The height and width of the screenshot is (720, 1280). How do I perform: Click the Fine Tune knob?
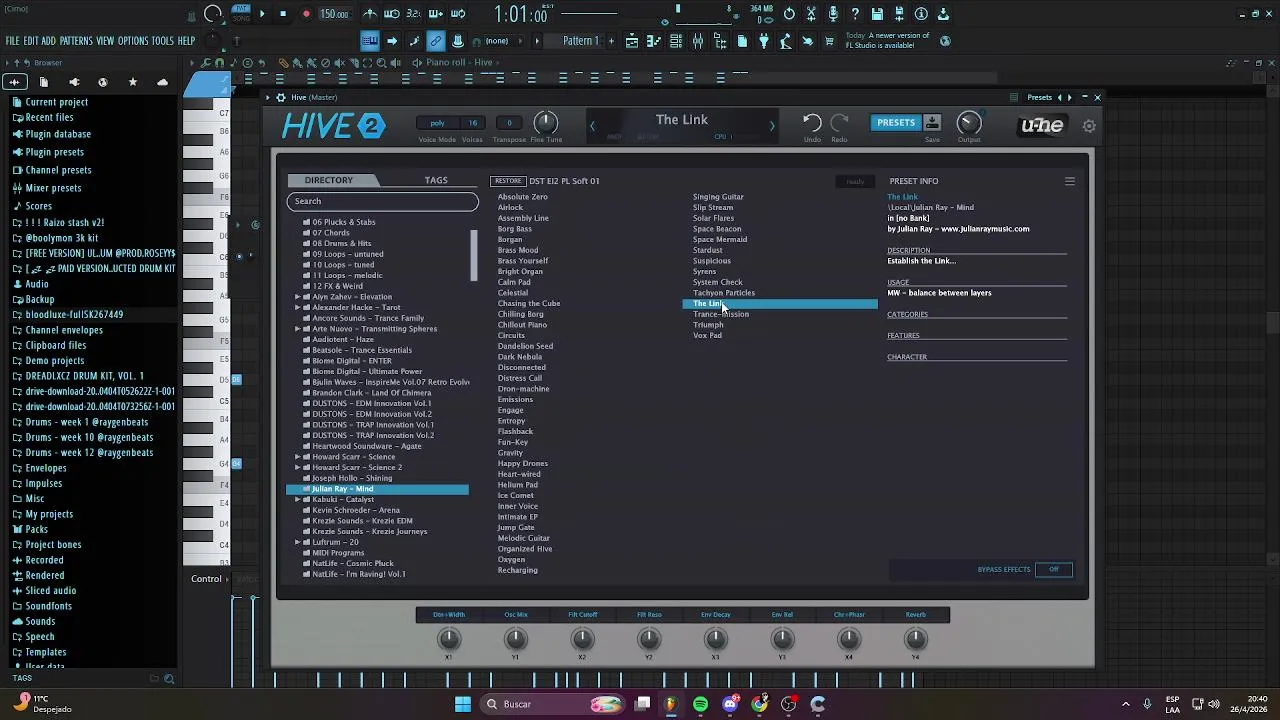click(546, 123)
